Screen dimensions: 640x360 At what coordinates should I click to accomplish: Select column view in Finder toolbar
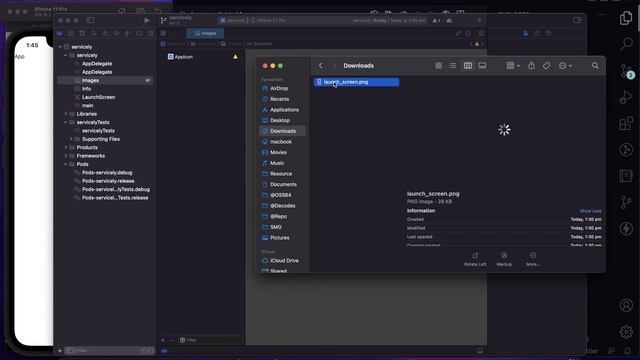tap(468, 66)
